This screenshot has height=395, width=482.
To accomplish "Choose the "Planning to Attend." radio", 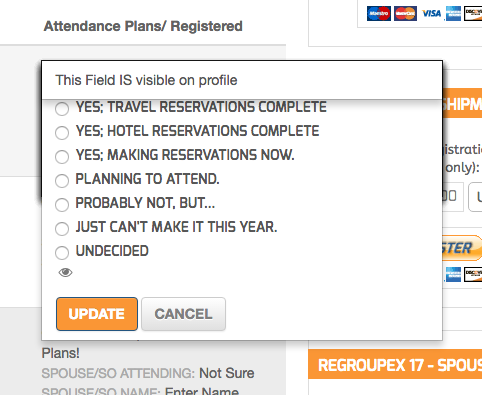I will [62, 181].
